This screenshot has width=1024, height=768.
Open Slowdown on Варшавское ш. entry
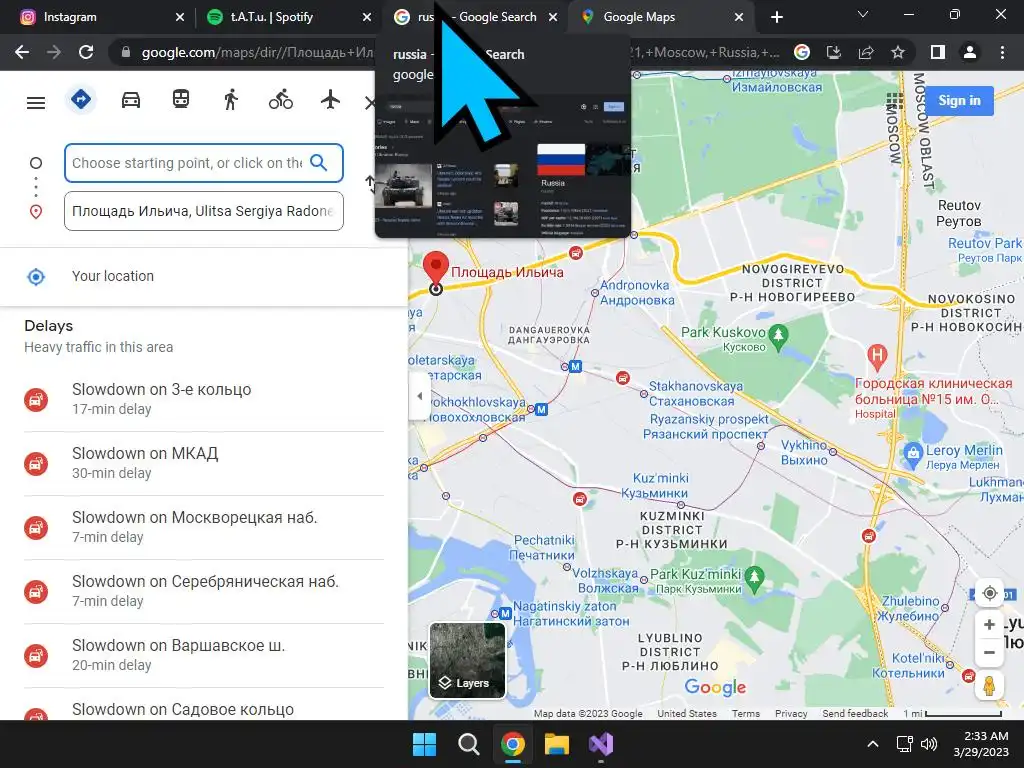click(204, 655)
